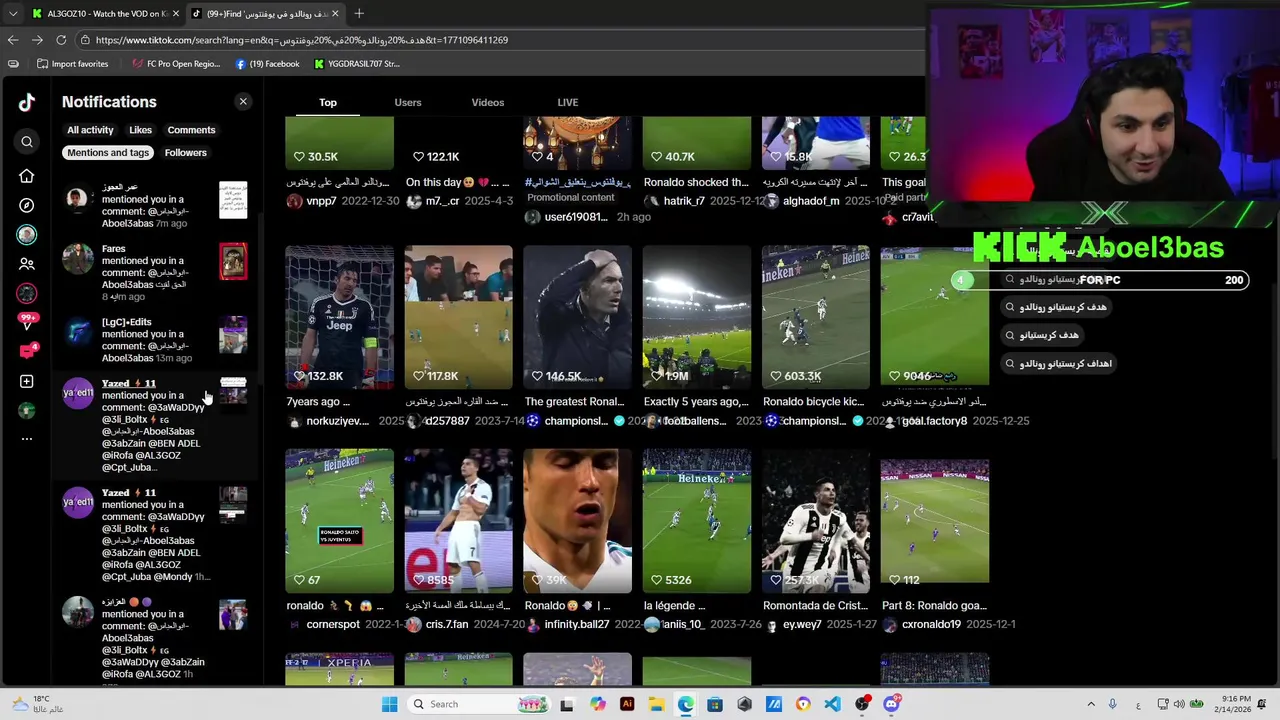Select the Mentions and tags filter
Viewport: 1280px width, 720px height.
(108, 153)
